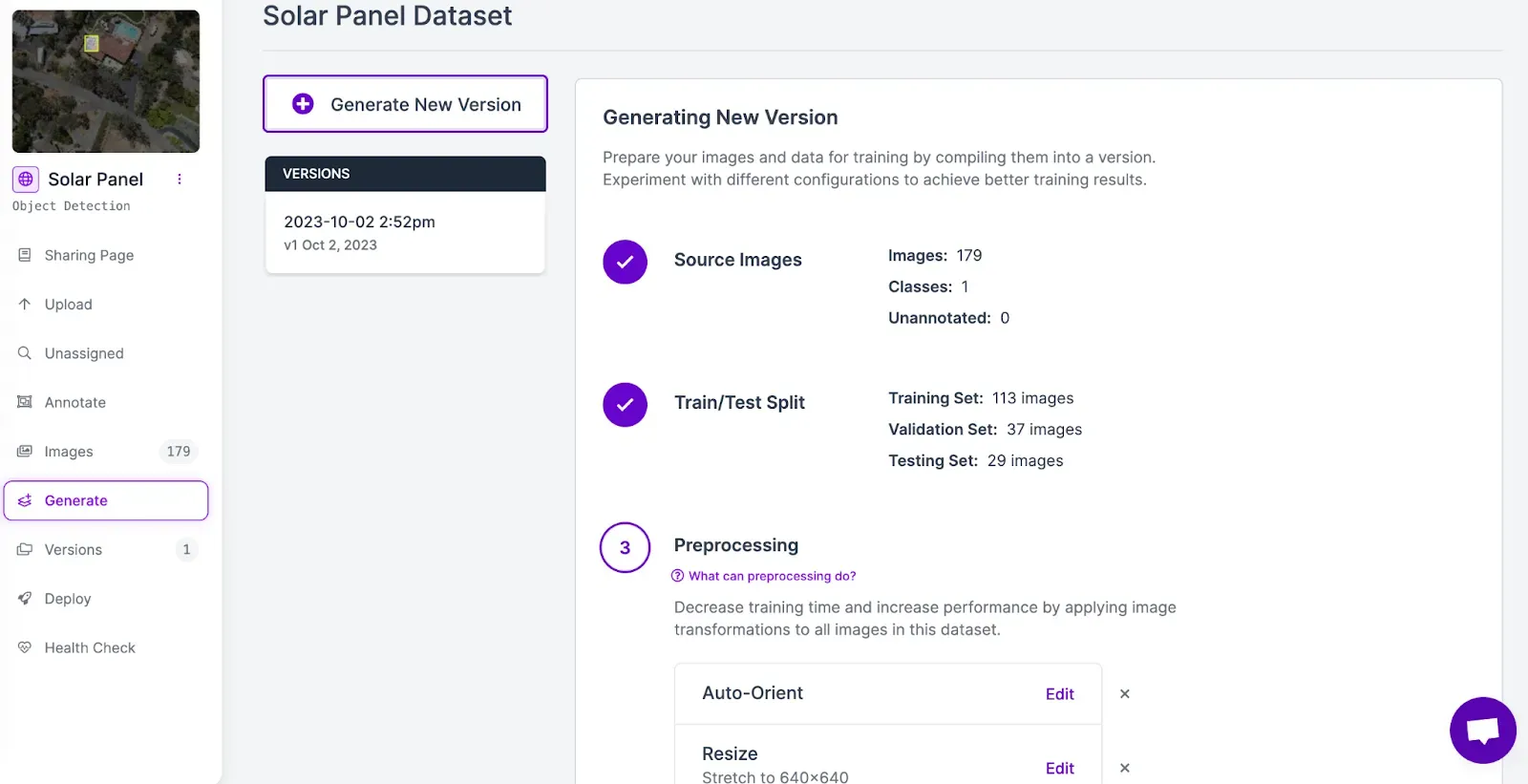Open the Versions sidebar item
This screenshot has width=1528, height=784.
point(105,549)
